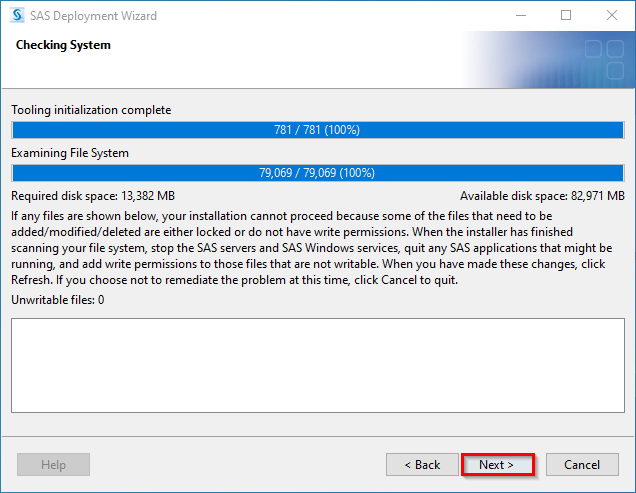Click the Tooling initialization progress bar
Viewport: 636px width, 493px height.
pos(318,130)
